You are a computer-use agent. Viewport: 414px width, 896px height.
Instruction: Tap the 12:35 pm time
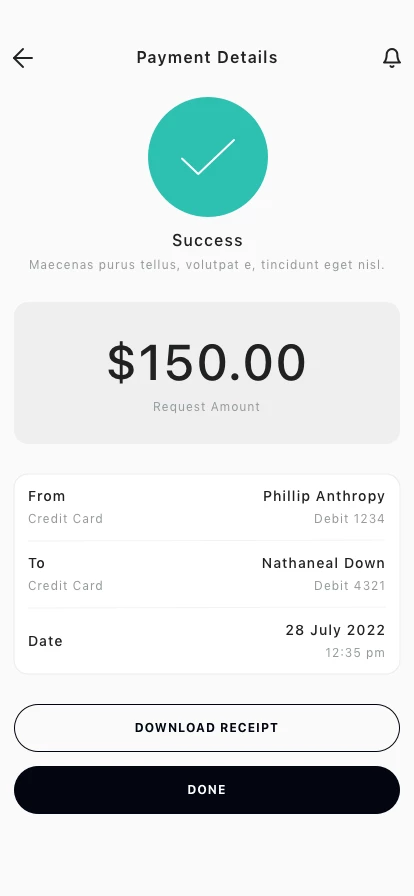tap(355, 653)
